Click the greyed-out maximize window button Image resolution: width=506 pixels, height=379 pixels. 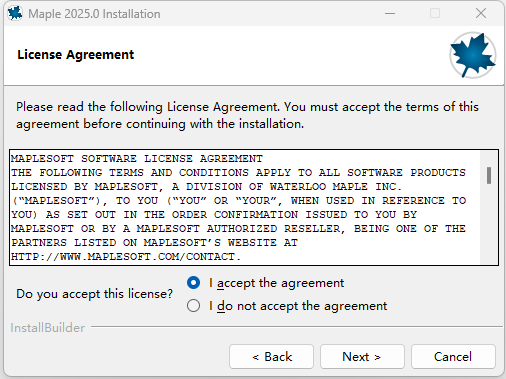tap(435, 14)
